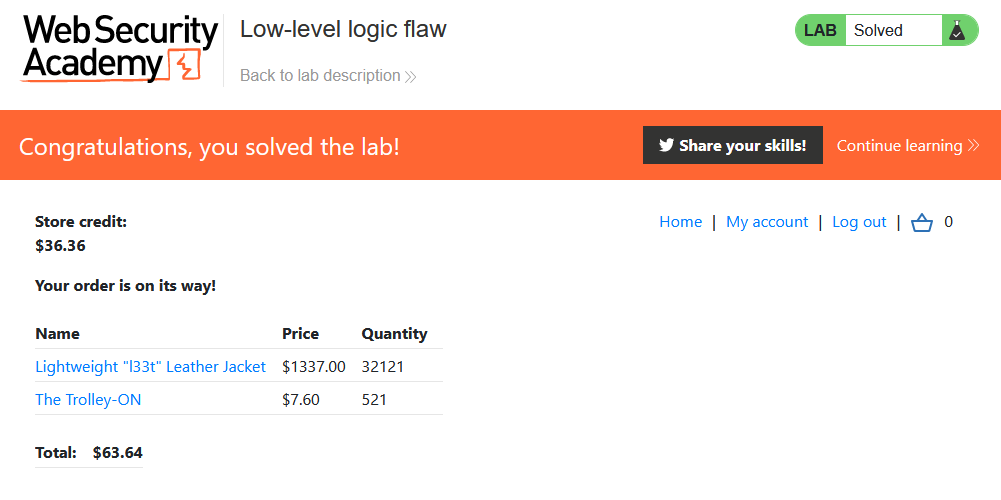Navigate to Home
Viewport: 1001px width, 500px height.
(x=680, y=222)
